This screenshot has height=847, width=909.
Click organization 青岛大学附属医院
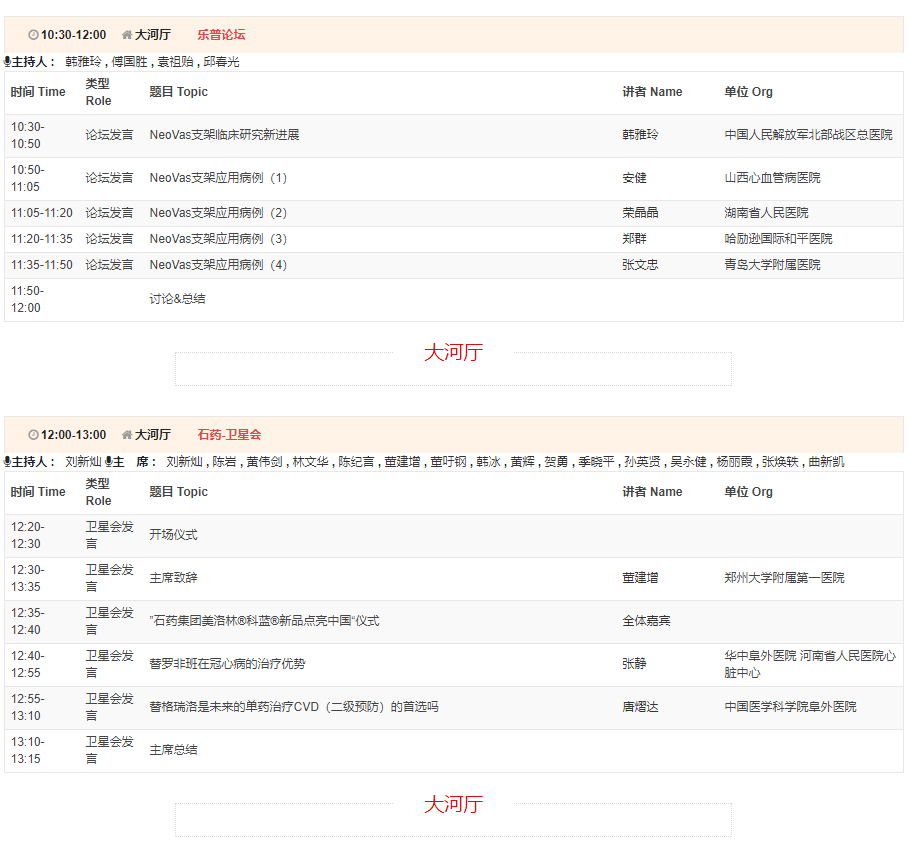point(772,265)
